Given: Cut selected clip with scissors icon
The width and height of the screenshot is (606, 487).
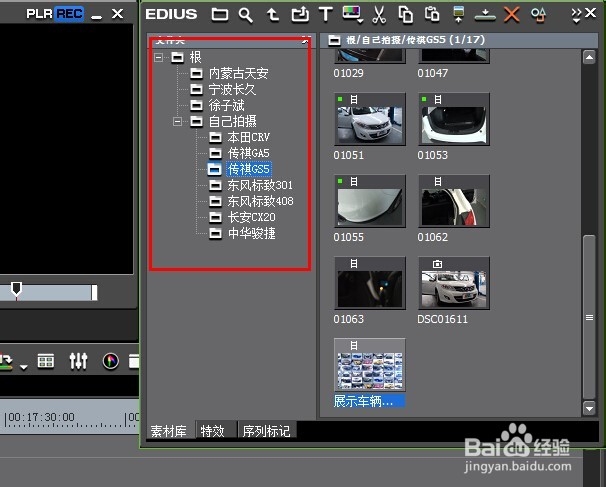Looking at the screenshot, I should pyautogui.click(x=379, y=15).
